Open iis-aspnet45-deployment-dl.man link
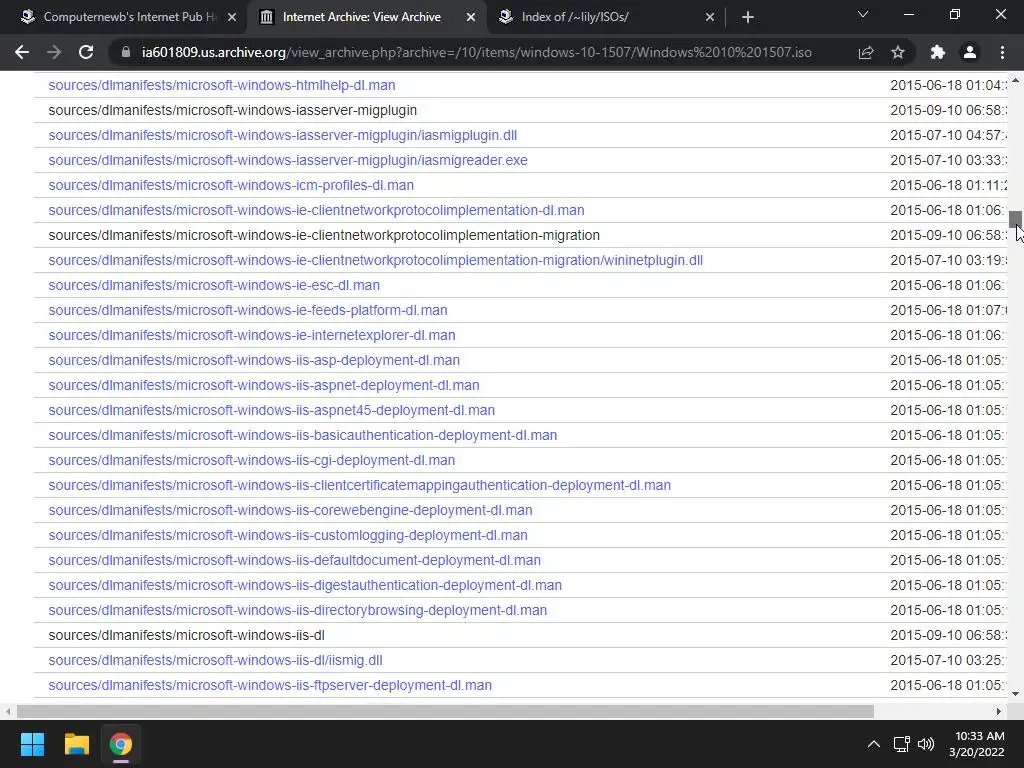1024x768 pixels. click(x=272, y=410)
